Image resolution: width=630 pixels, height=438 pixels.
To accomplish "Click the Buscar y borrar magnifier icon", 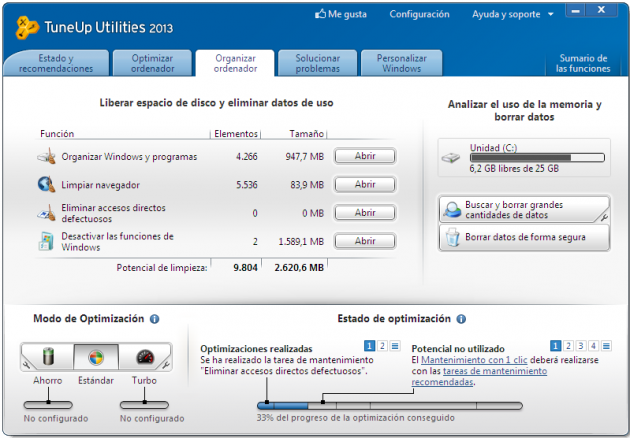I will point(452,209).
